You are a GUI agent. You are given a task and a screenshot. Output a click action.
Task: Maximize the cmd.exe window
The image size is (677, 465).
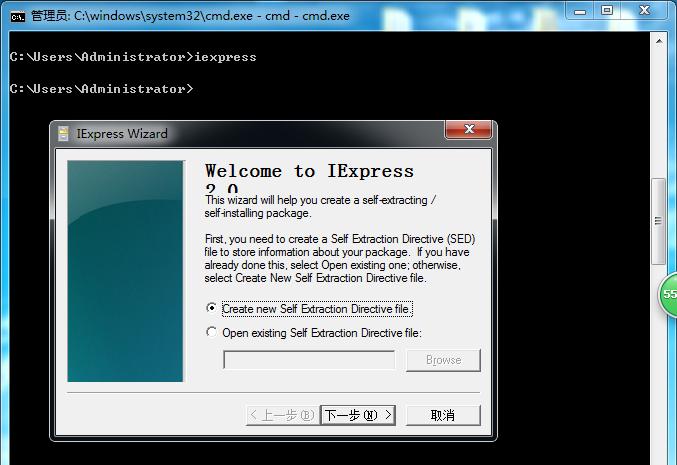(607, 10)
